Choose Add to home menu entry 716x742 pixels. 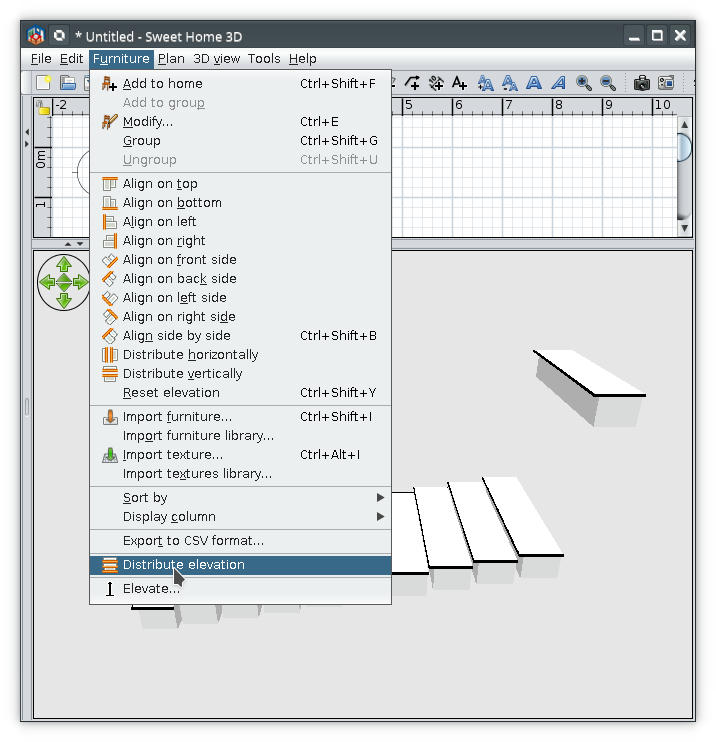point(240,83)
